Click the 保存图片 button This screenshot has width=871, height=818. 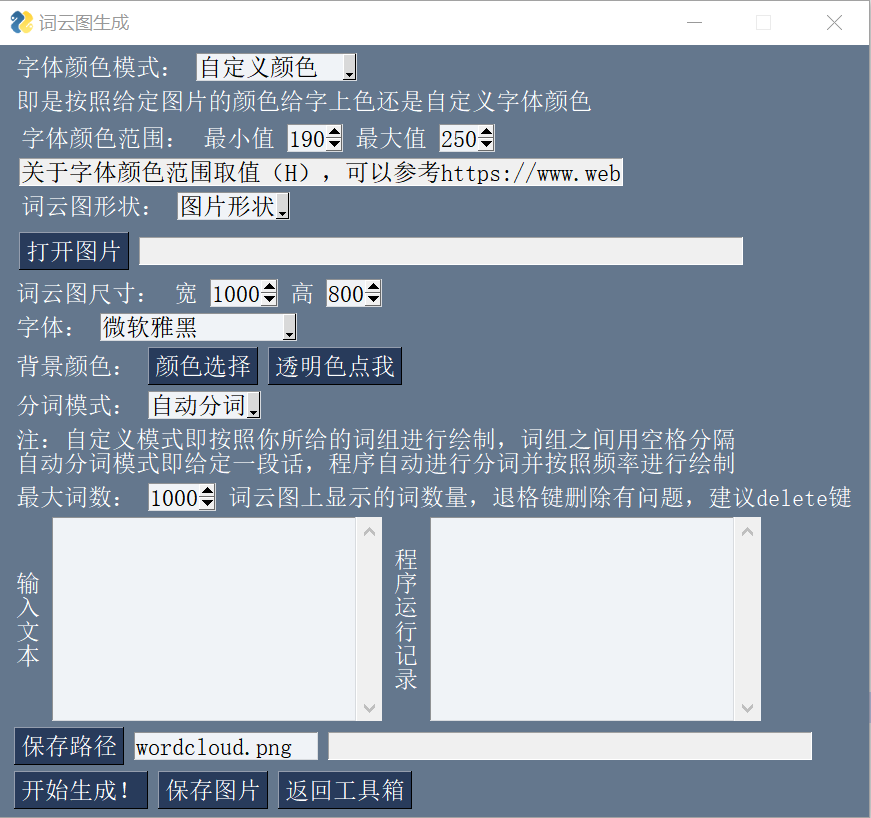(x=213, y=790)
